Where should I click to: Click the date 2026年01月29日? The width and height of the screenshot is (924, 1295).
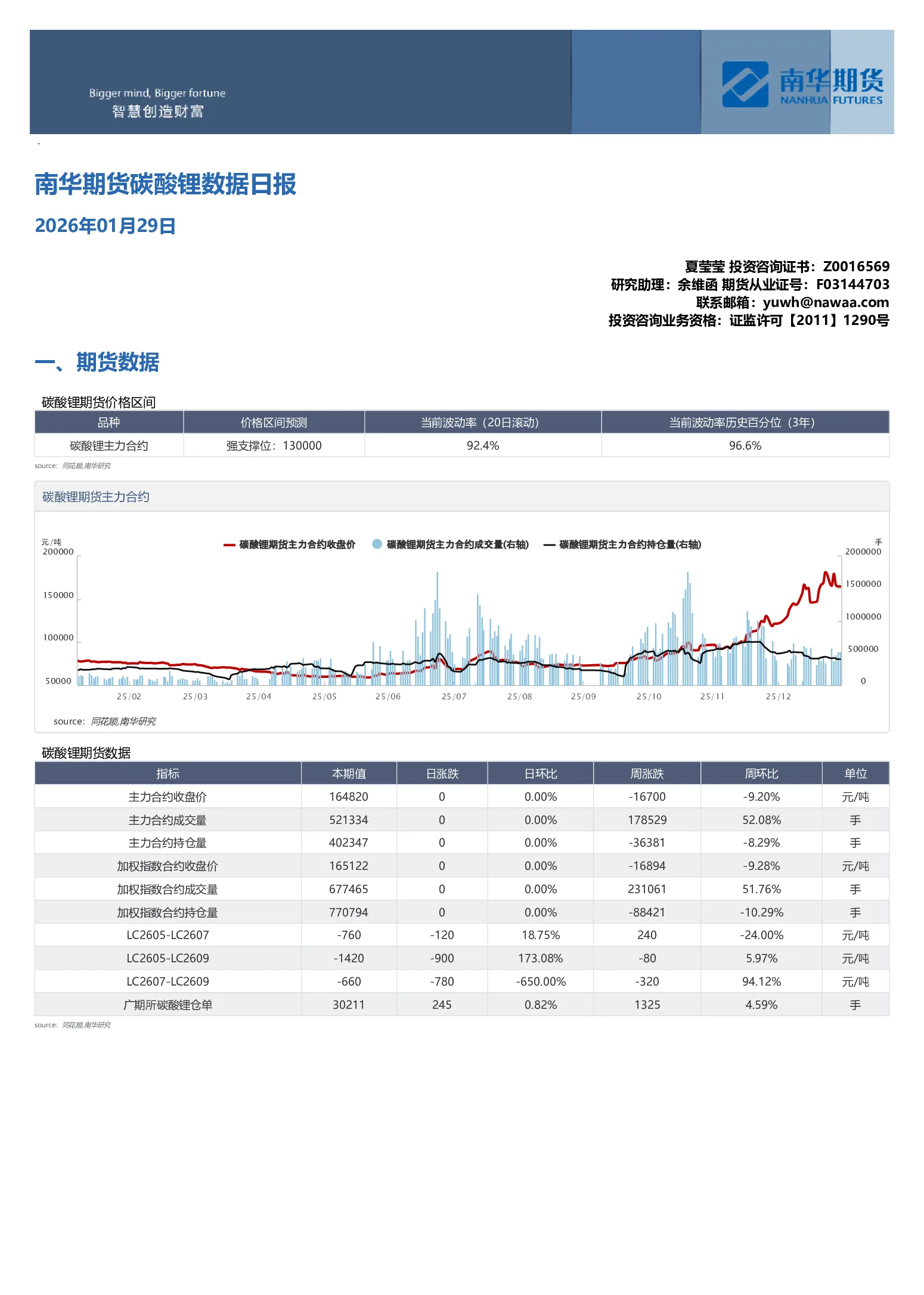coord(105,226)
